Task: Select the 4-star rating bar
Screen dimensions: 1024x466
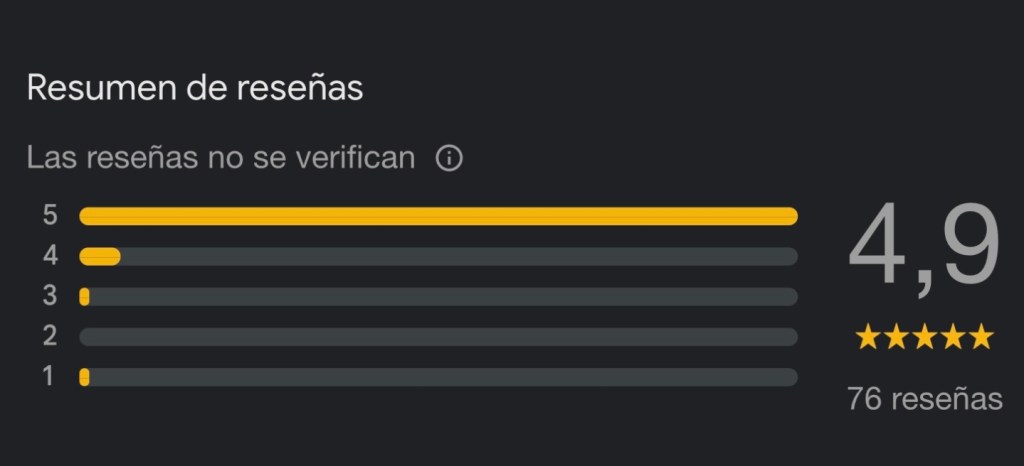Action: tap(438, 257)
